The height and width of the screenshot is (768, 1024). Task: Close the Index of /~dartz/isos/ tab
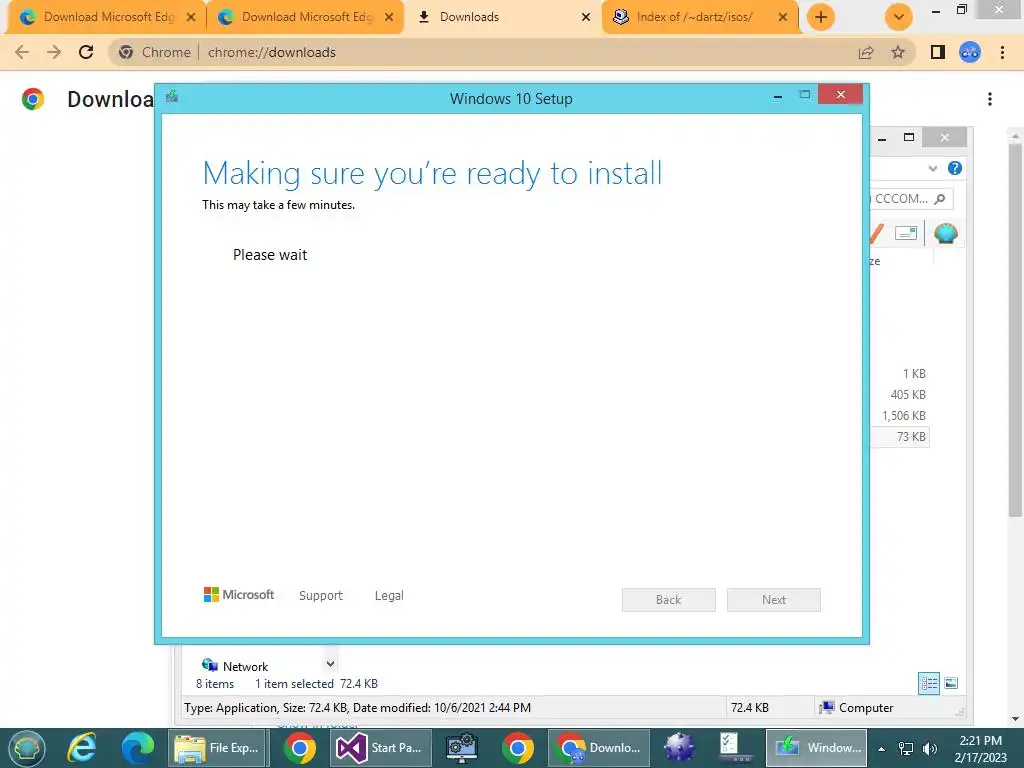pos(783,18)
